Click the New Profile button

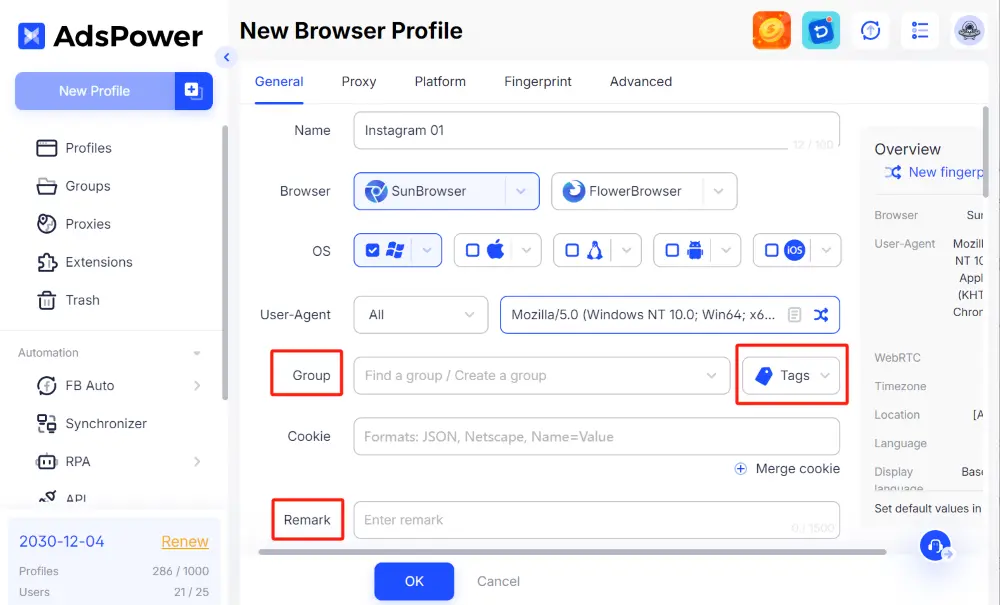click(x=94, y=91)
